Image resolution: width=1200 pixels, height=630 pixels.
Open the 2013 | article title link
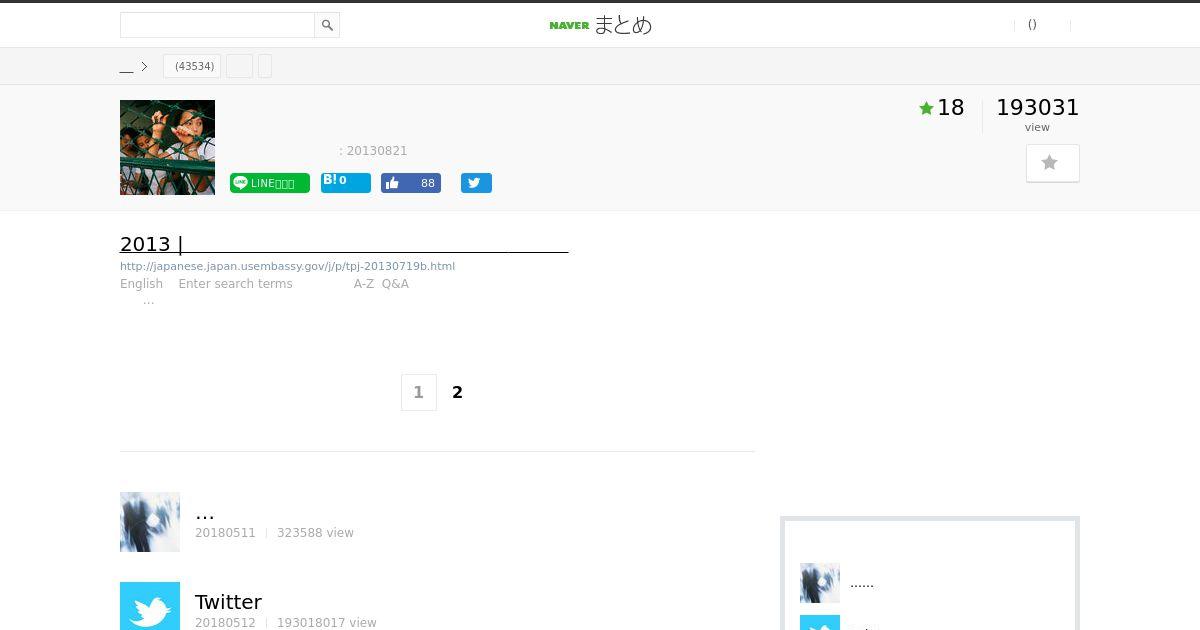pyautogui.click(x=344, y=244)
